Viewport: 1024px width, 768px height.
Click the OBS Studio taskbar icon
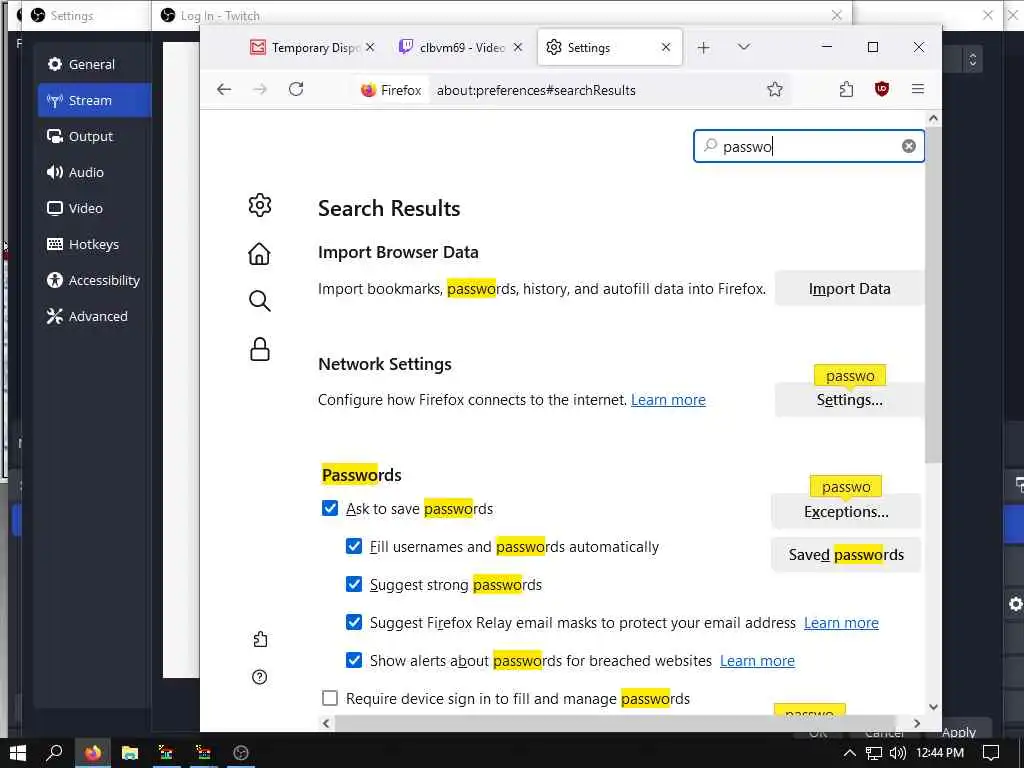click(x=241, y=753)
